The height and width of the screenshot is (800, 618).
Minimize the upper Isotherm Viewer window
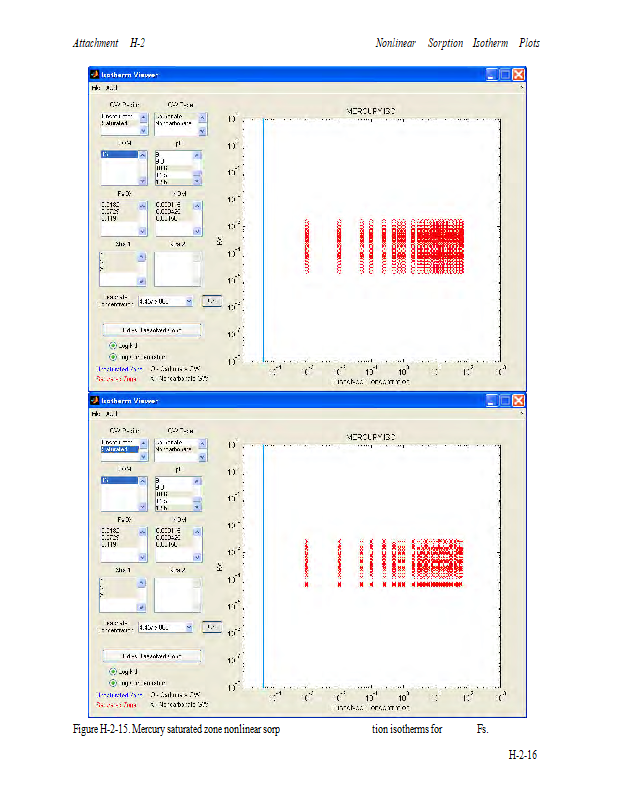492,74
